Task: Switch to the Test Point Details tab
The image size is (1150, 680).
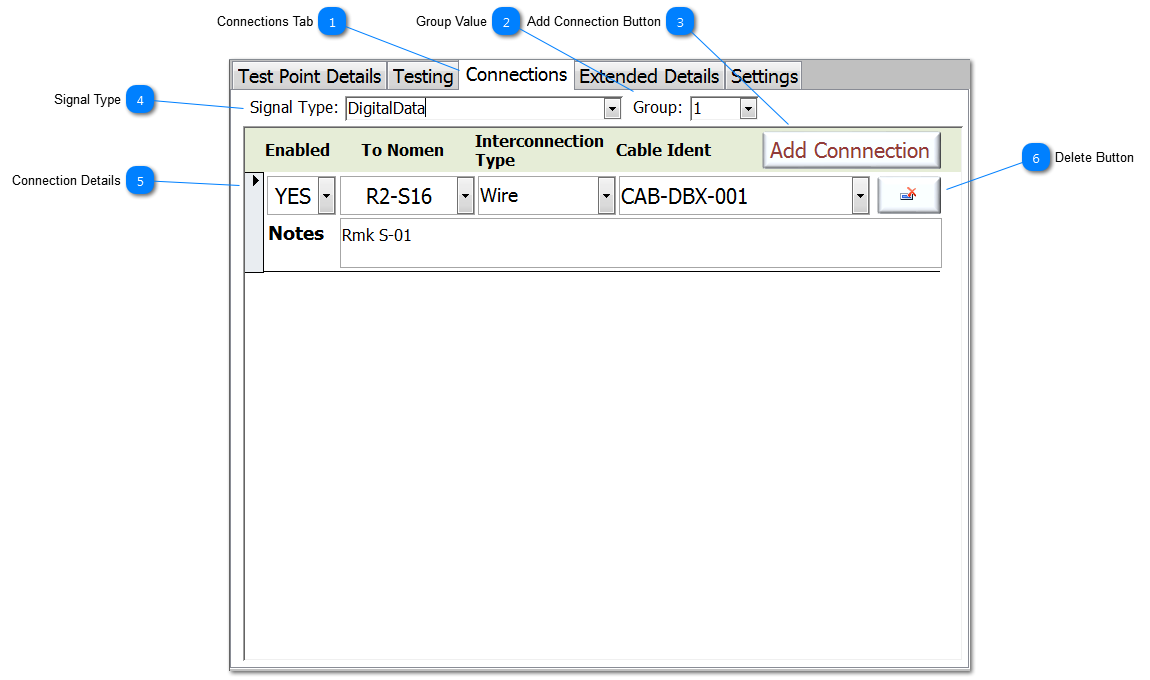Action: point(309,76)
